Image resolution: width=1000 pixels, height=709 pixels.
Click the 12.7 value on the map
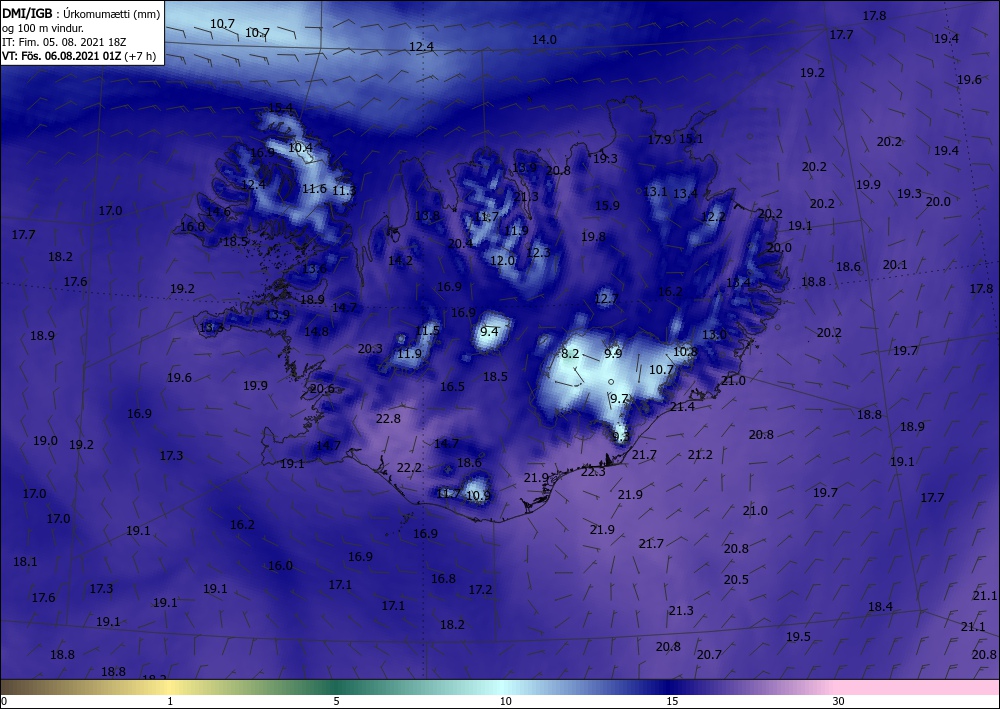coord(606,299)
